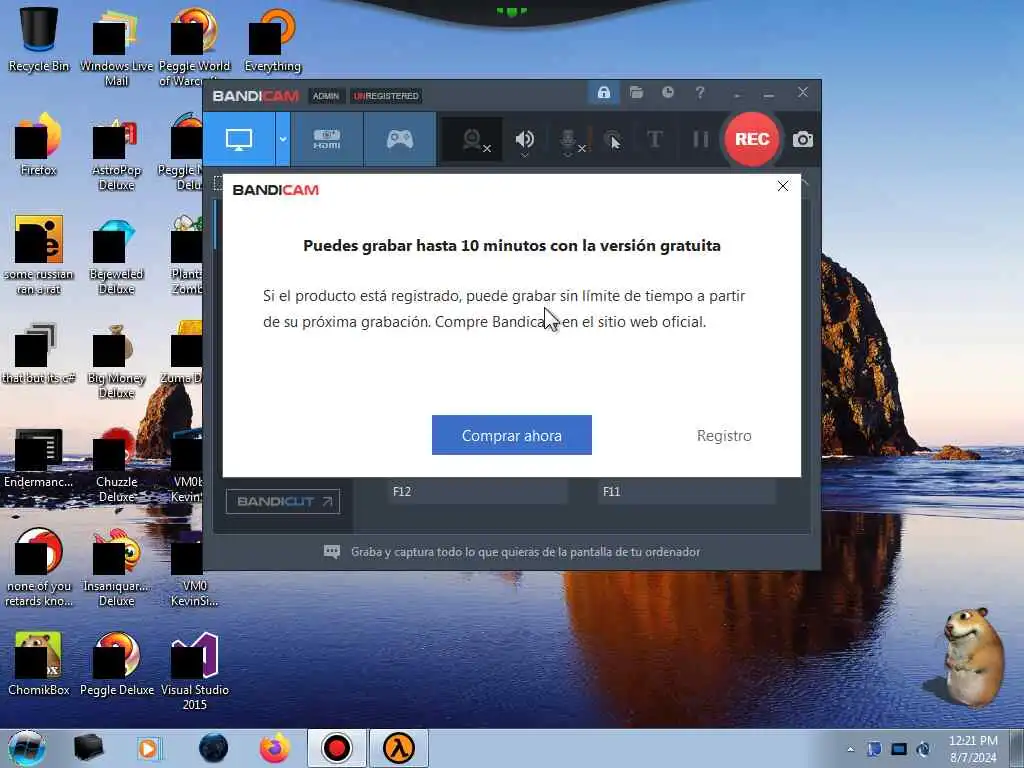Viewport: 1024px width, 768px height.
Task: Click the text overlay T icon
Action: coord(654,139)
